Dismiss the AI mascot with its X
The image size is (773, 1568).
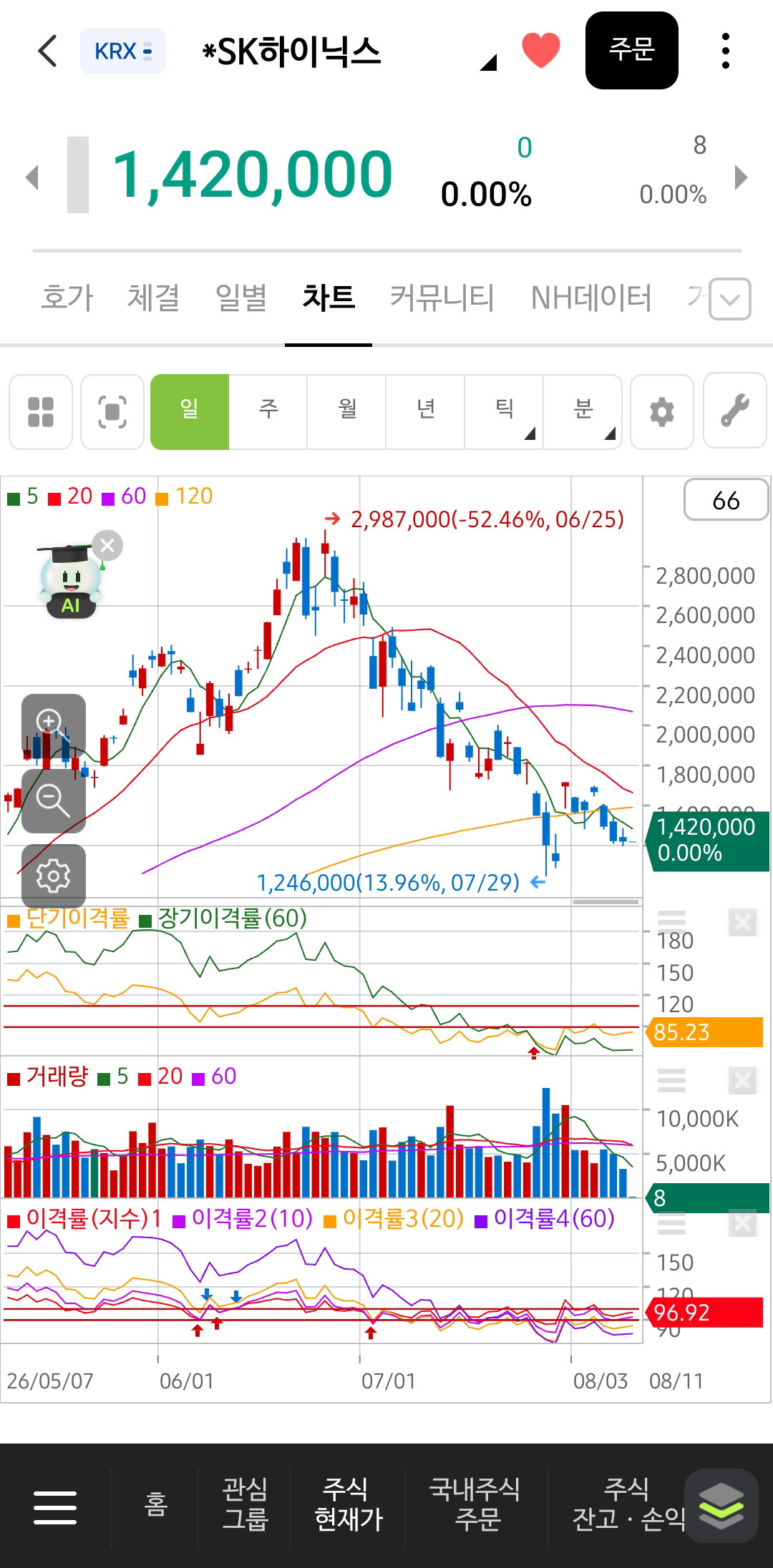pyautogui.click(x=107, y=546)
